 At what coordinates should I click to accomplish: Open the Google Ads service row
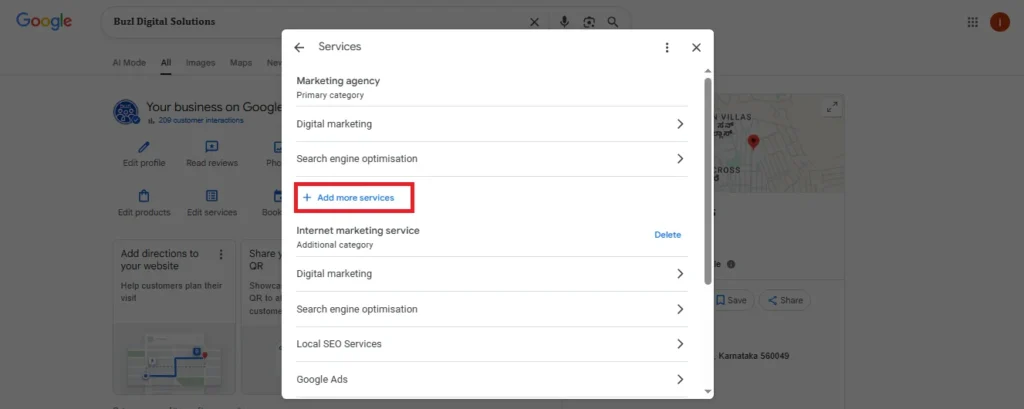(x=492, y=379)
